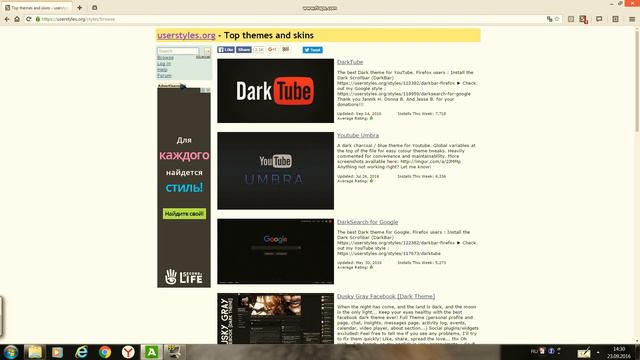This screenshot has height=360, width=640.
Task: Click the taskbar clock showing 14:30
Action: pos(619,353)
